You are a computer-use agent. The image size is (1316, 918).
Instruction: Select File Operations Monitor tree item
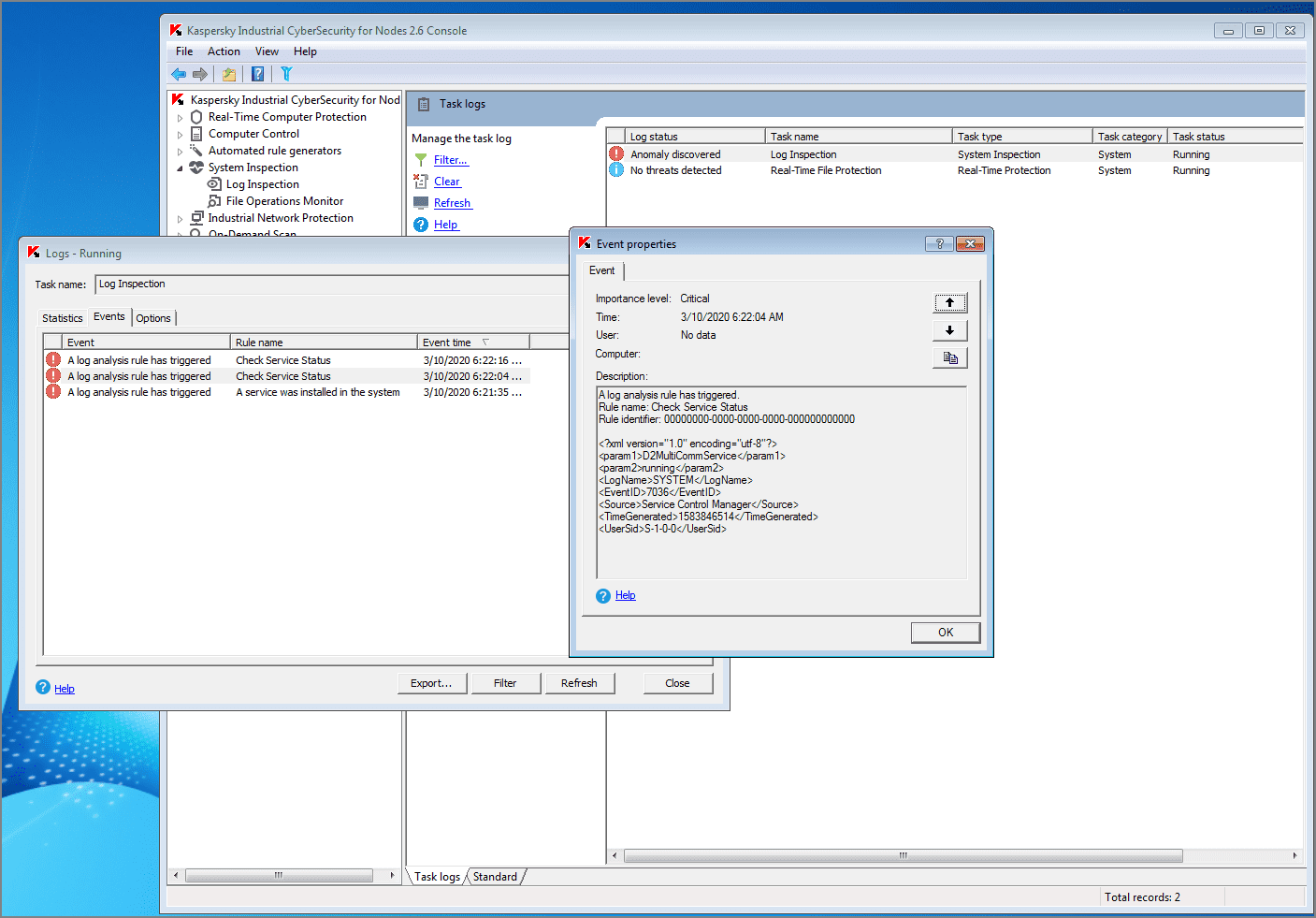pos(284,201)
